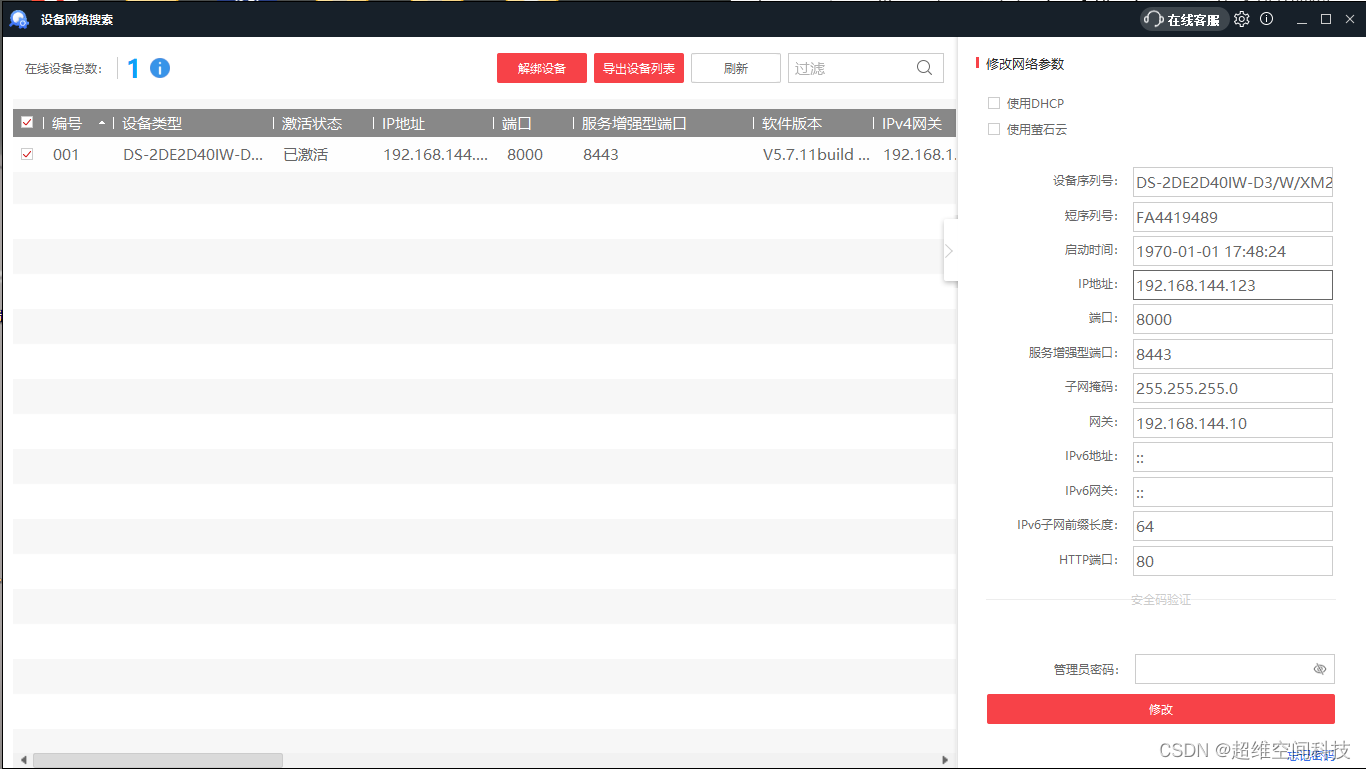The height and width of the screenshot is (769, 1366).
Task: Click the IPv4网关 column header
Action: point(912,123)
